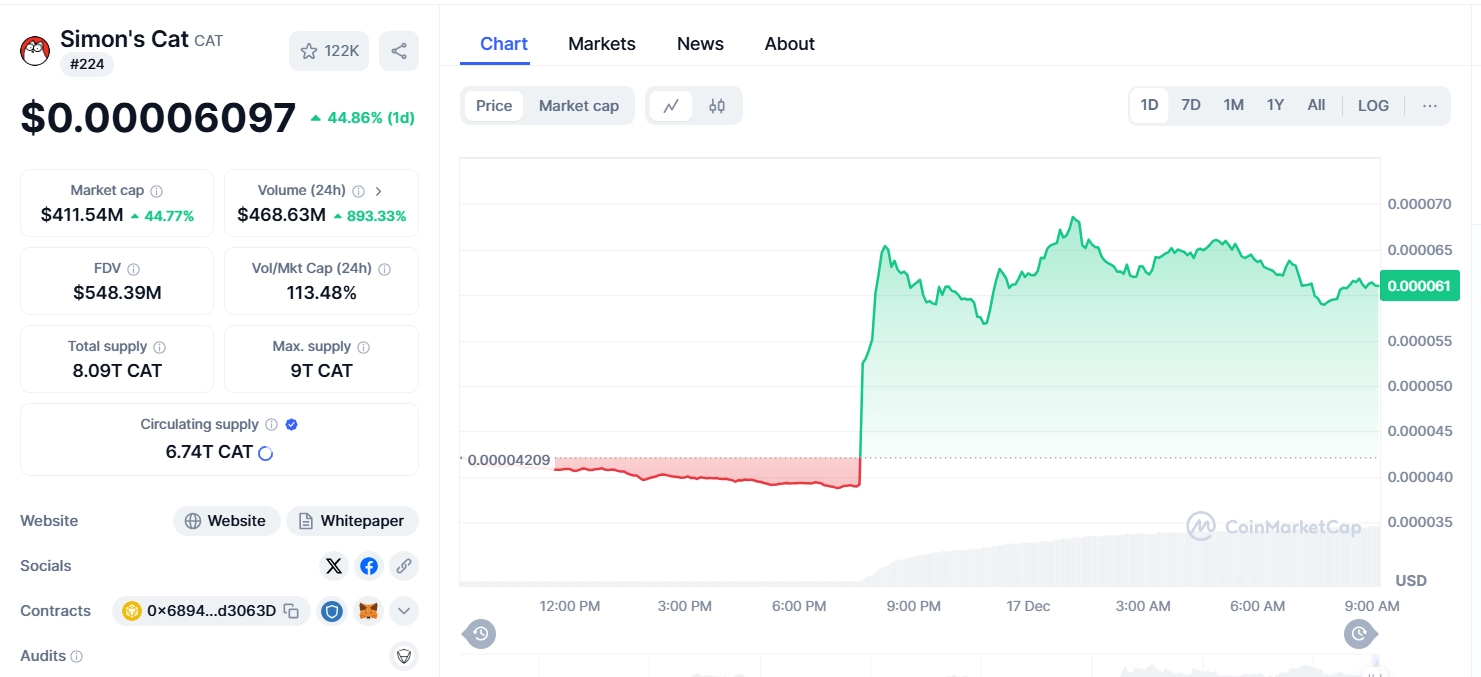Image resolution: width=1481 pixels, height=677 pixels.
Task: Open chart more options ellipsis menu
Action: click(x=1430, y=105)
